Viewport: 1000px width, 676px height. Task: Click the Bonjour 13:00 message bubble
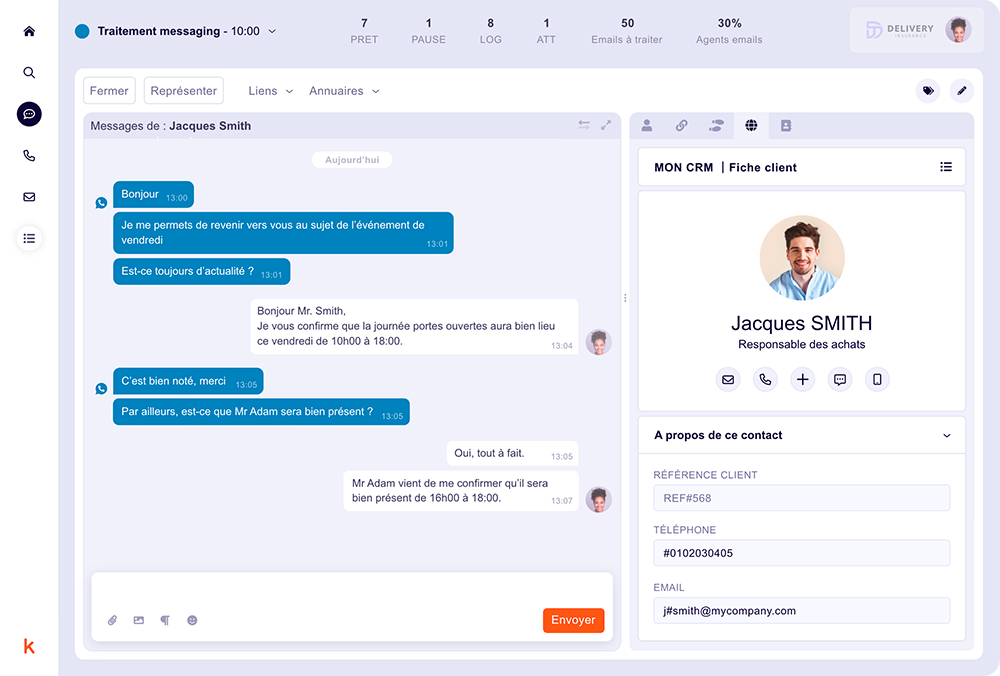154,195
